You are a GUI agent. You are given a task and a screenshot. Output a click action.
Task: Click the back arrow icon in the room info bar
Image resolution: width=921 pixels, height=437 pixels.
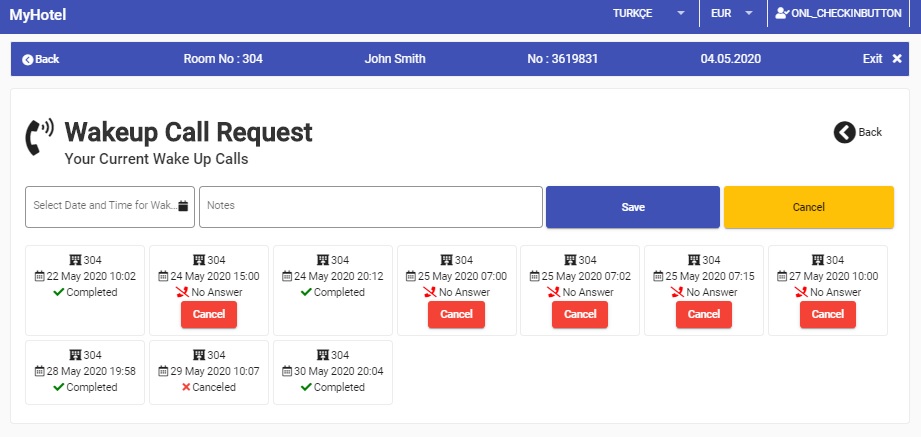[28, 59]
